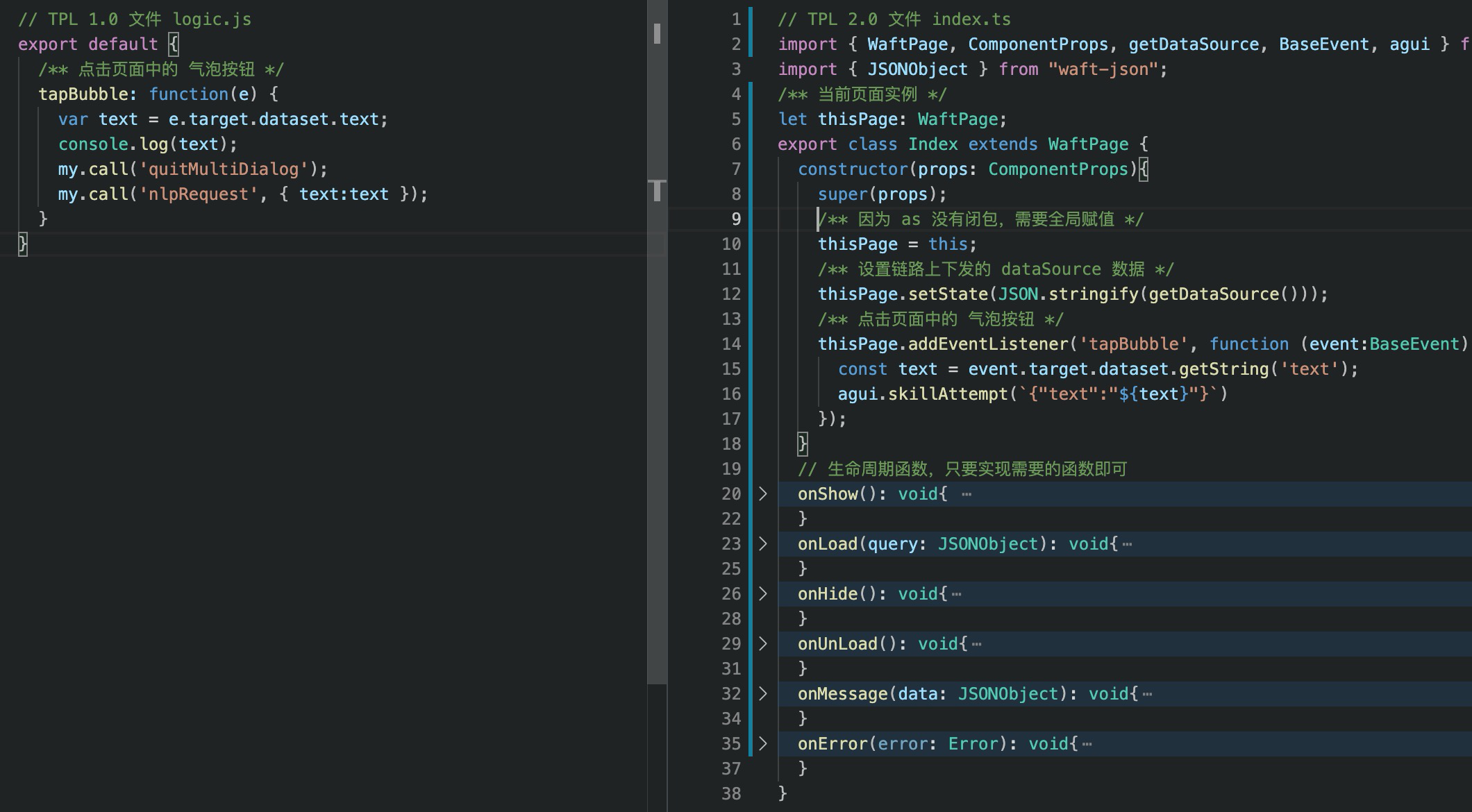Expand the collapsed onUnLoad method

click(762, 643)
